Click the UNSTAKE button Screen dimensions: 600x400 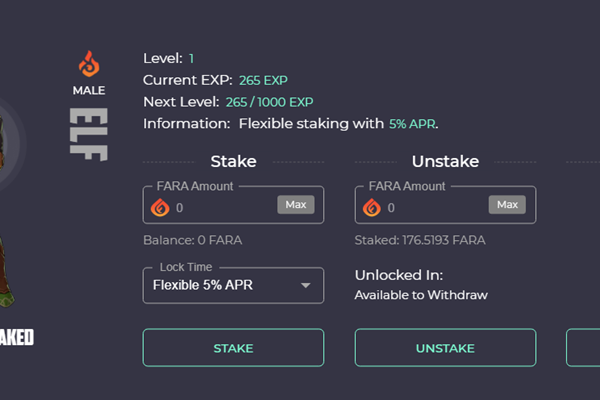pyautogui.click(x=445, y=348)
